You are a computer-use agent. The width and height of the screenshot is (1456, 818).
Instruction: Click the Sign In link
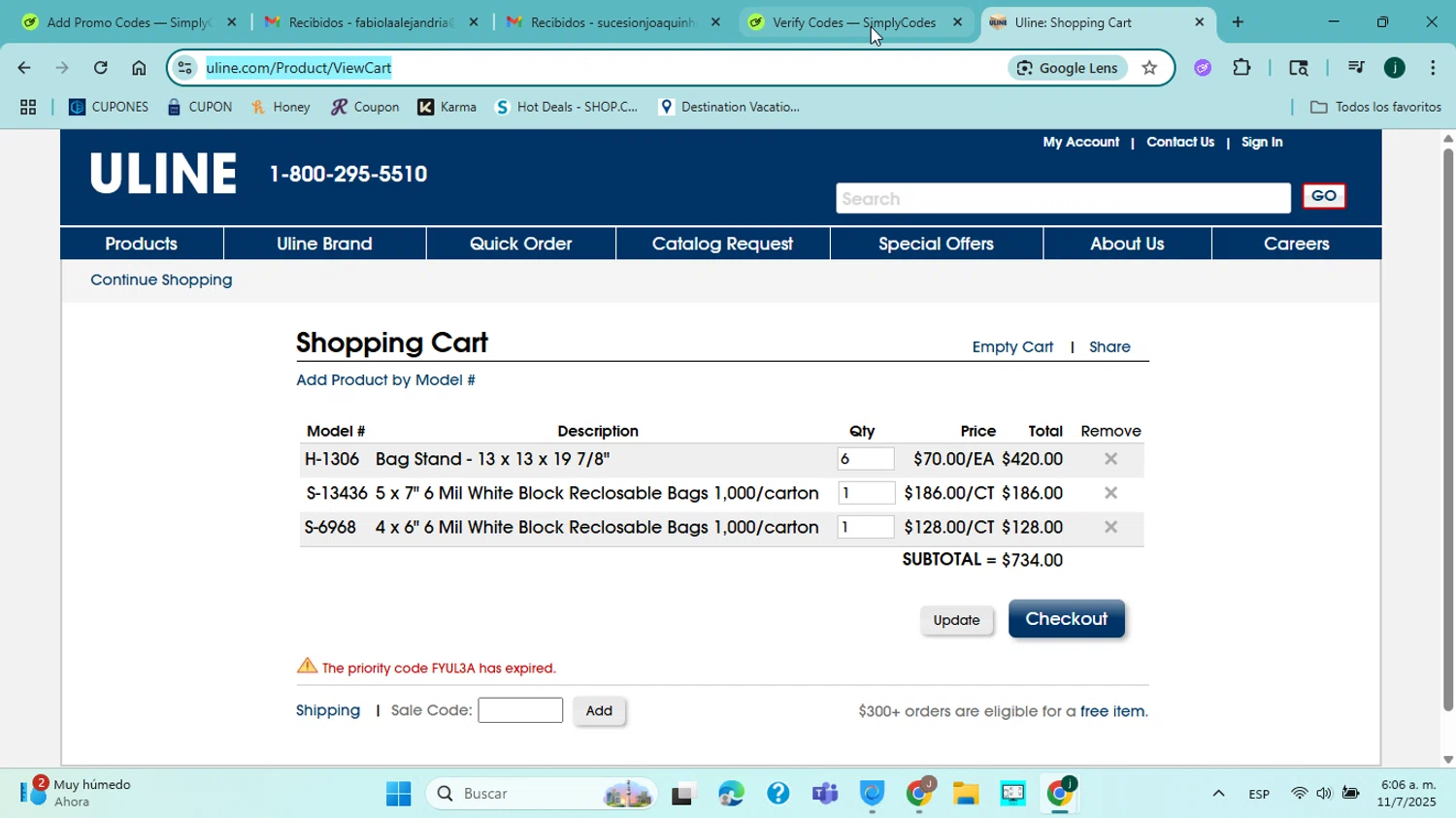point(1262,142)
